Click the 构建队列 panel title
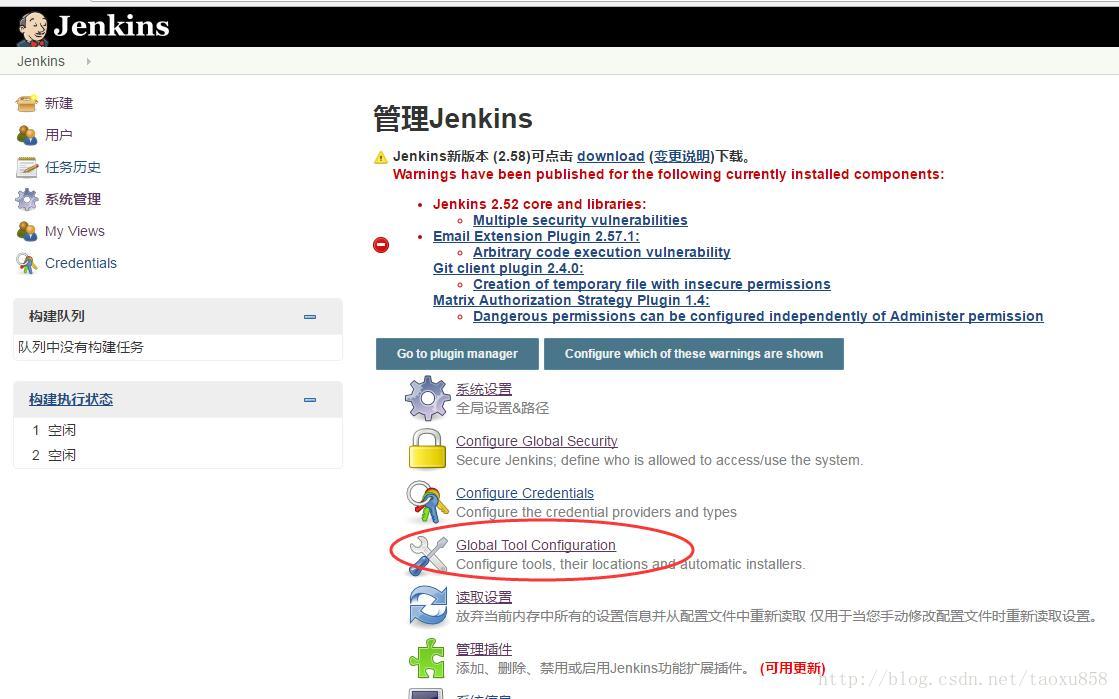1119x699 pixels. 56,316
